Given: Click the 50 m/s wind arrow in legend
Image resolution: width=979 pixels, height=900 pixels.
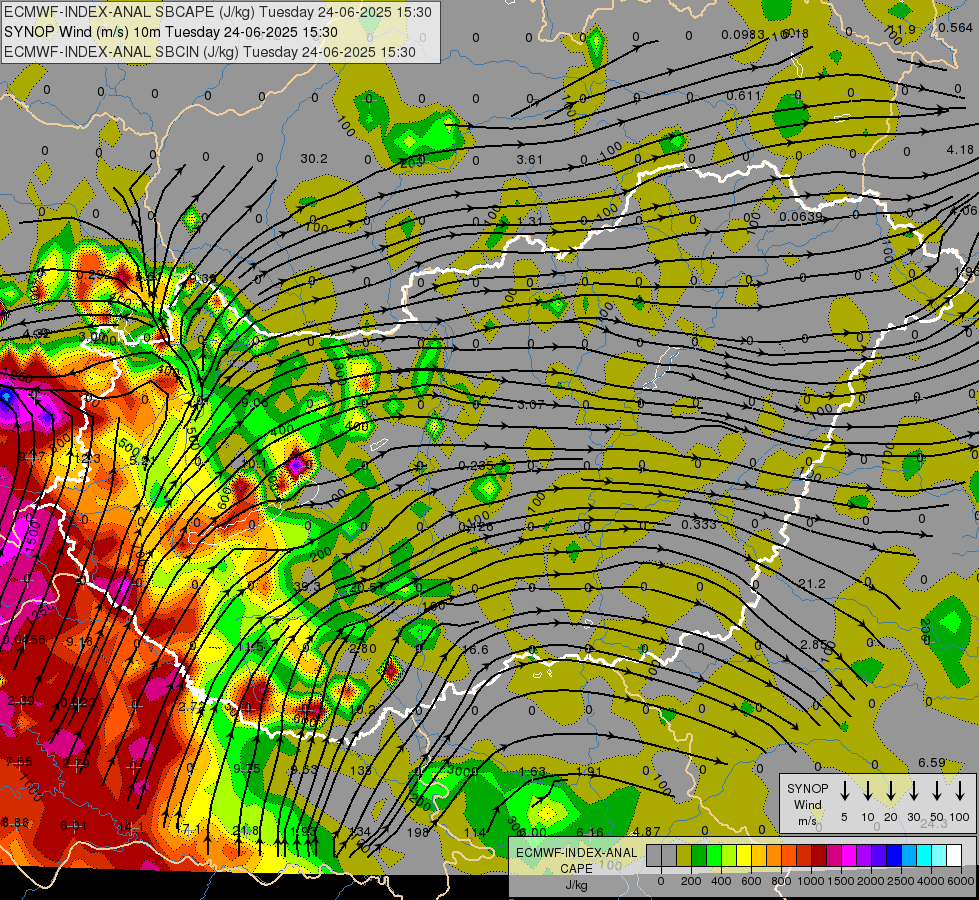Looking at the screenshot, I should click(937, 791).
